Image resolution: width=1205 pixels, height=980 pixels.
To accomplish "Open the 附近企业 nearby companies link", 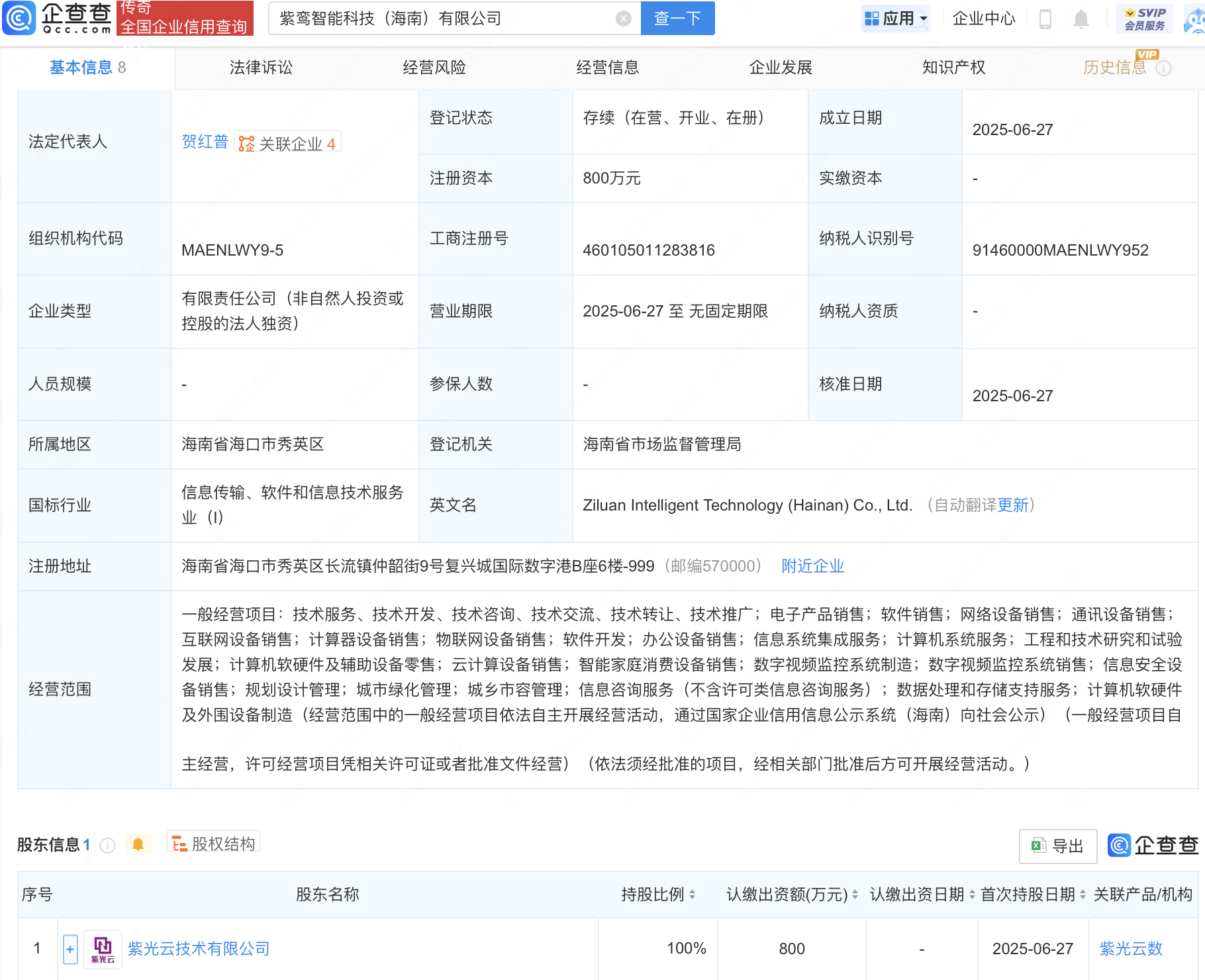I will [812, 566].
